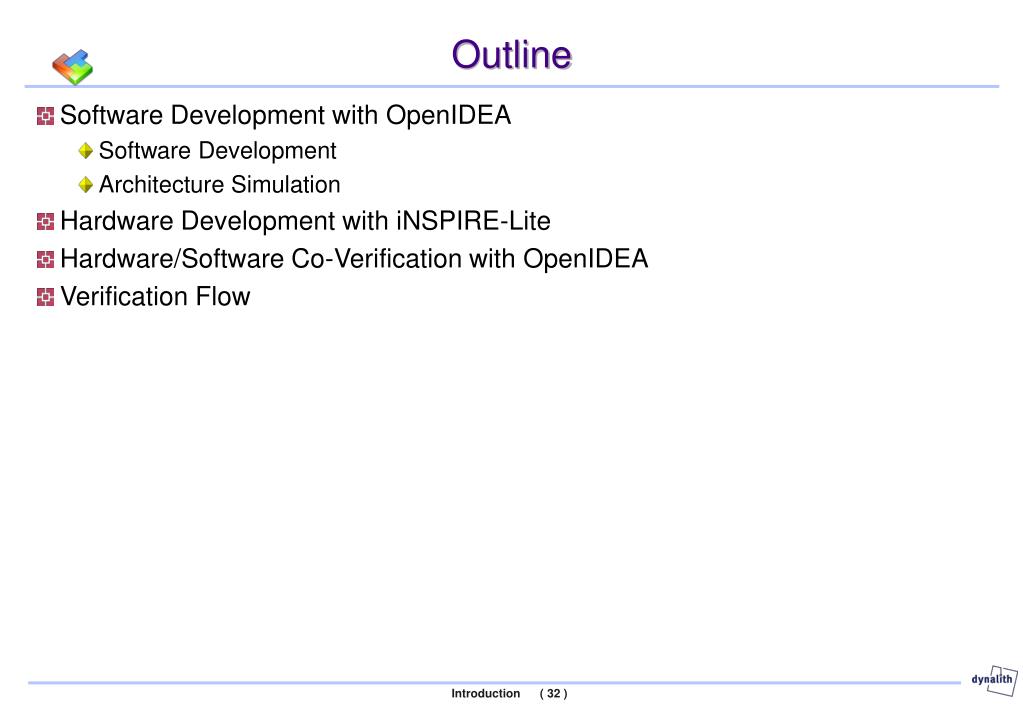Screen dimensions: 1023x708
Task: Select the text Hardware Development with iNSPIRE-Lite
Action: 305,221
